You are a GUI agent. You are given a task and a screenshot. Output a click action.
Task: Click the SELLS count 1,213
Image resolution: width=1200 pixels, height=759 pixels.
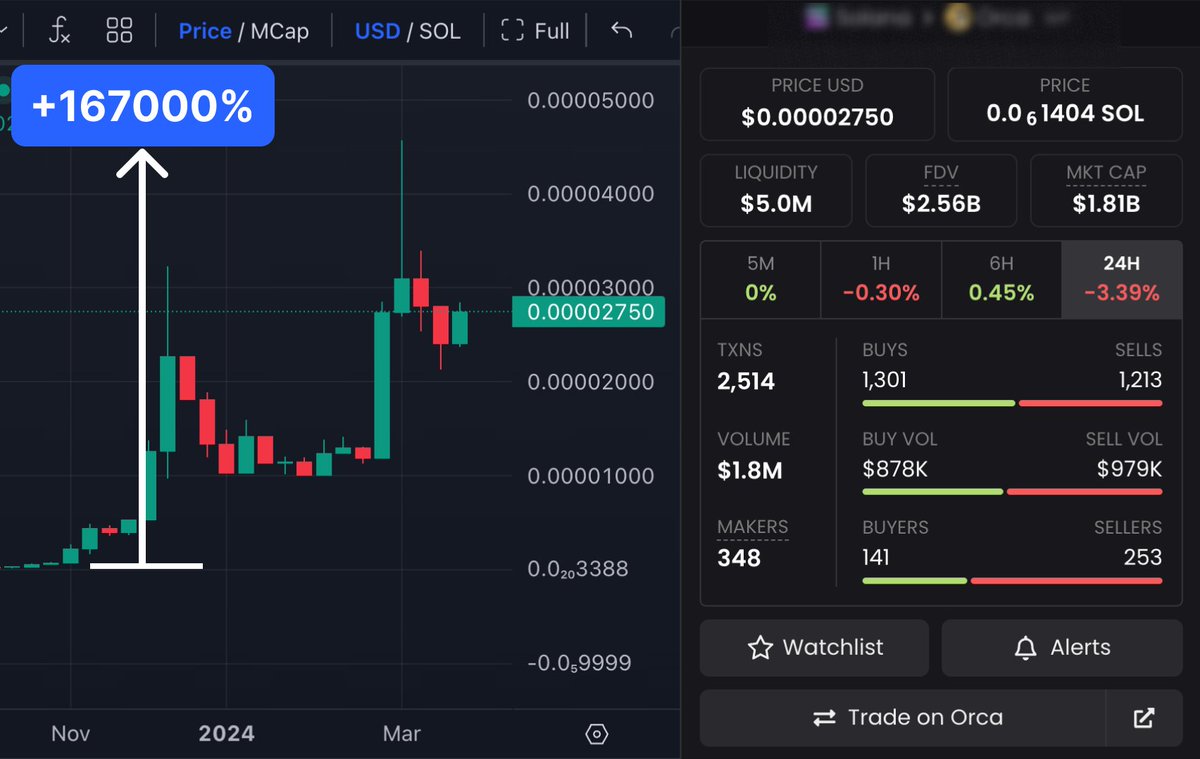[1141, 380]
